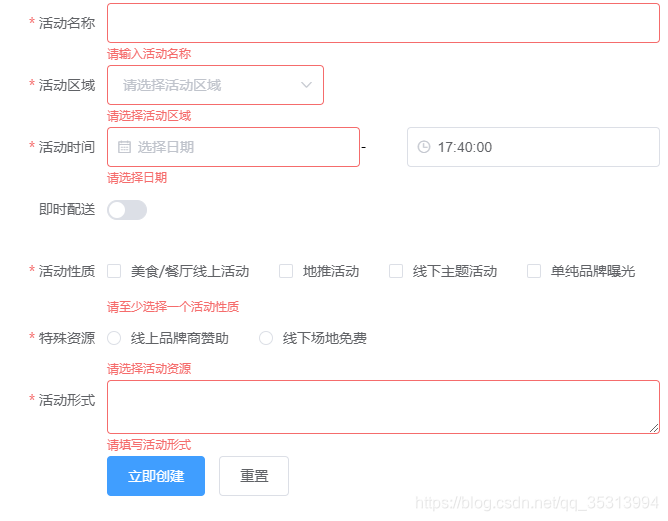
Task: Check the 线下主题活动 checkbox
Action: pos(396,271)
